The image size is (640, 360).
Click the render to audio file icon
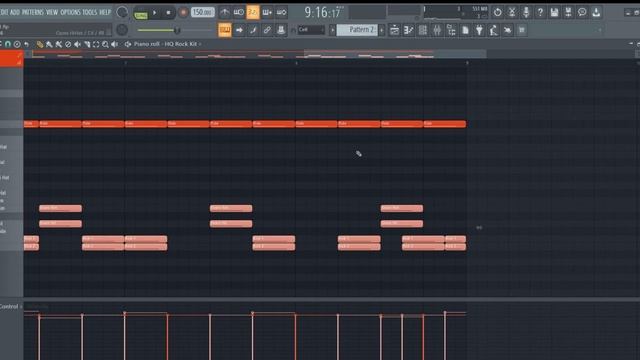tap(568, 13)
